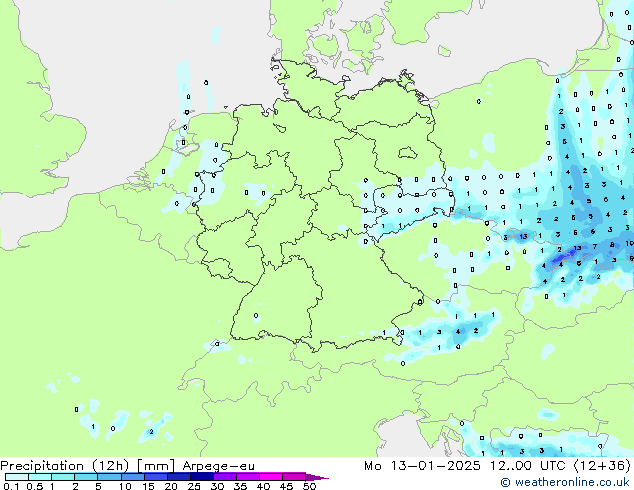Click the legend label '25'
Image resolution: width=634 pixels, height=490 pixels.
(194, 486)
